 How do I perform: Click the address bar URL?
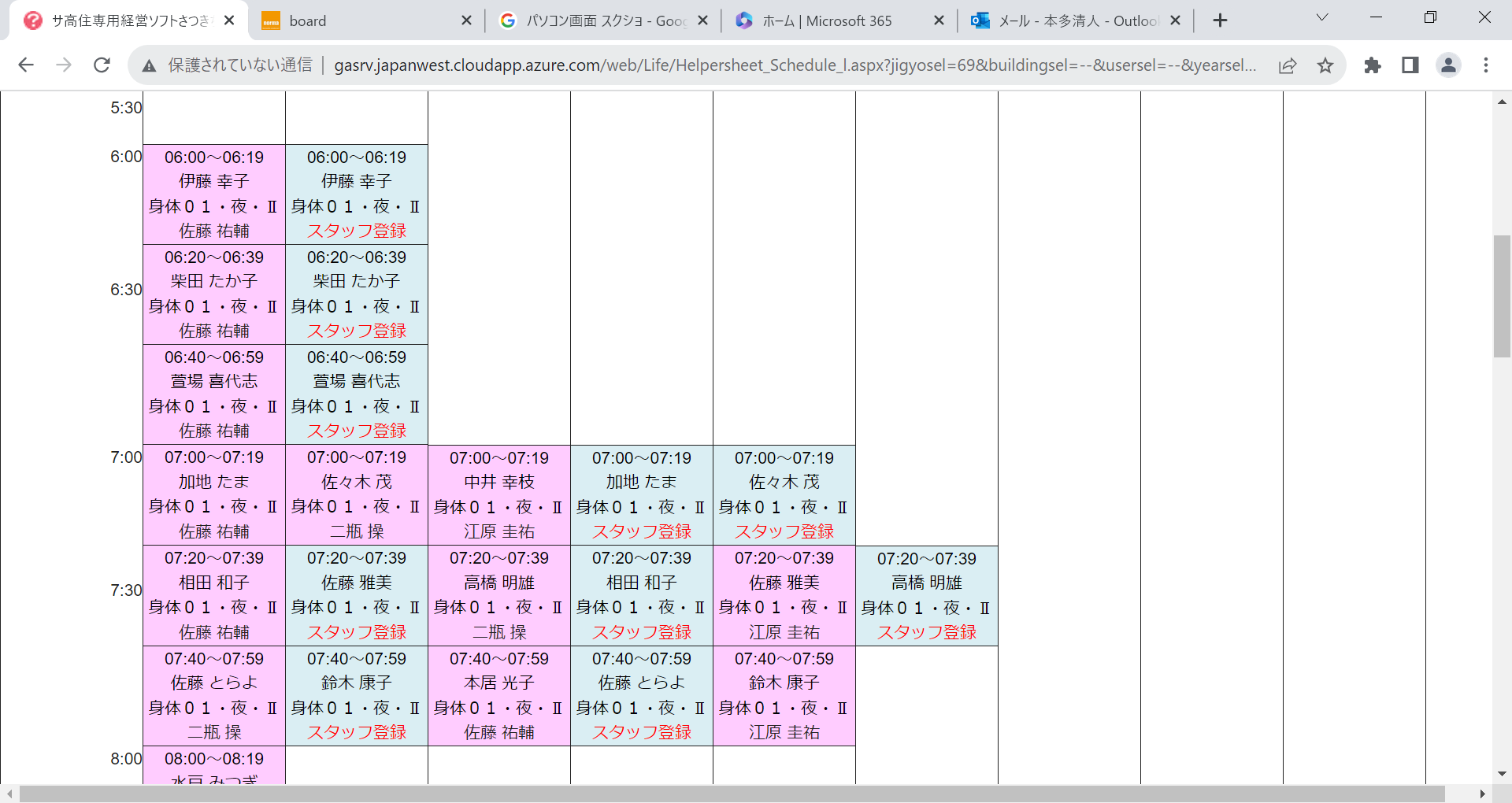[795, 65]
